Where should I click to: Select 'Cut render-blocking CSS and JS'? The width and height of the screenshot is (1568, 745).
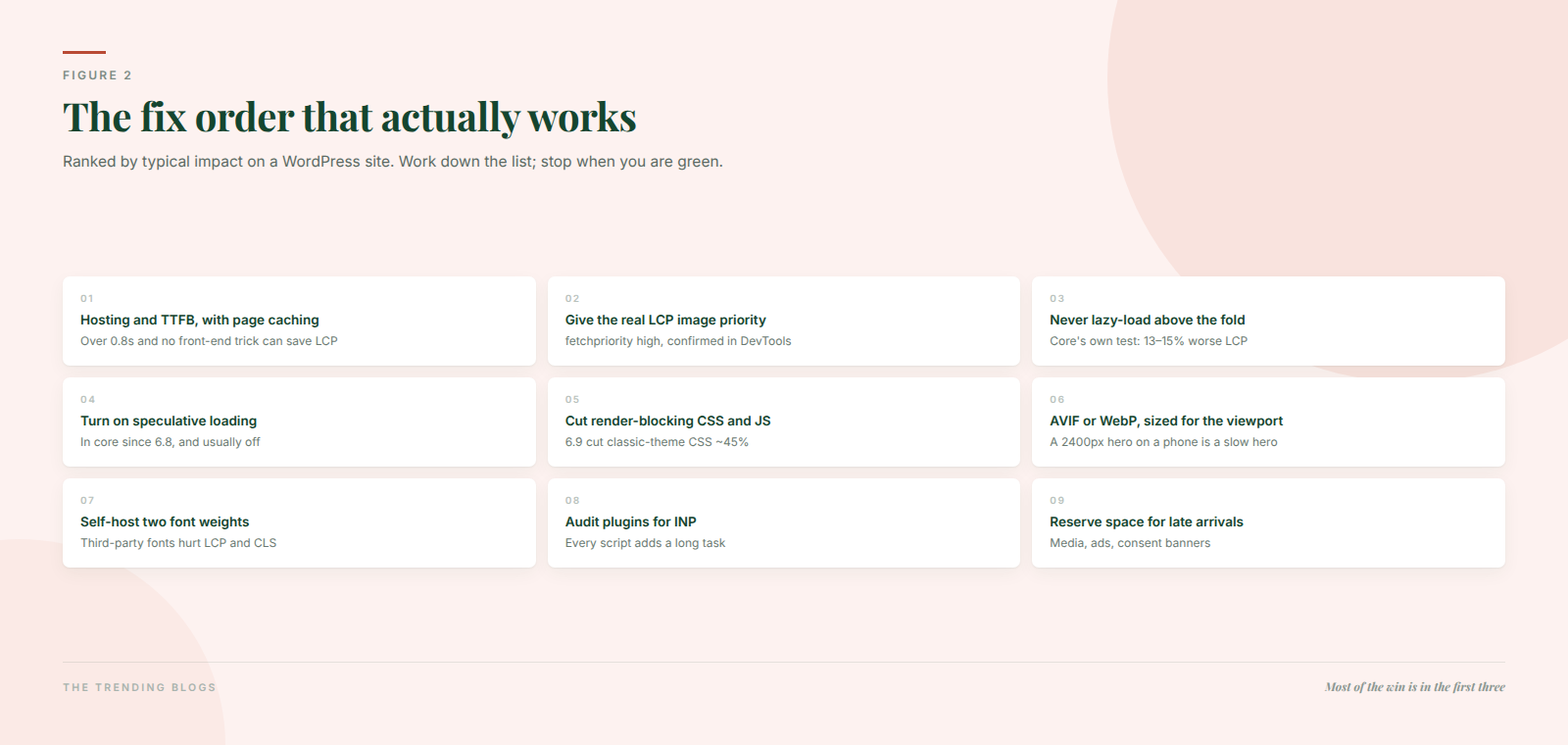[x=668, y=421]
